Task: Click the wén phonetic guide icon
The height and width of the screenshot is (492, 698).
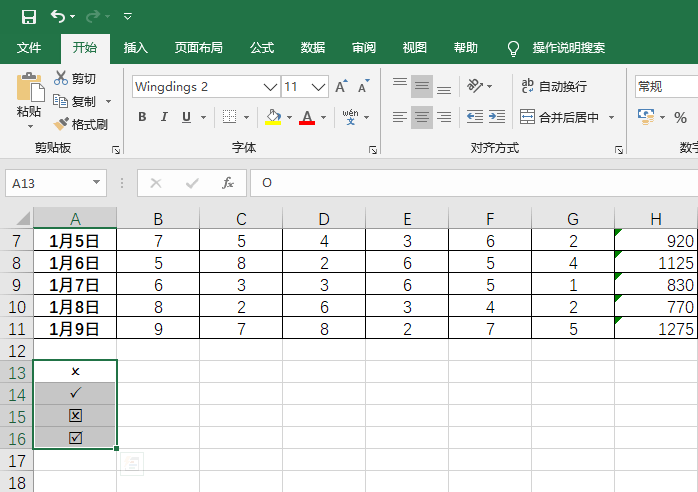Action: point(351,117)
